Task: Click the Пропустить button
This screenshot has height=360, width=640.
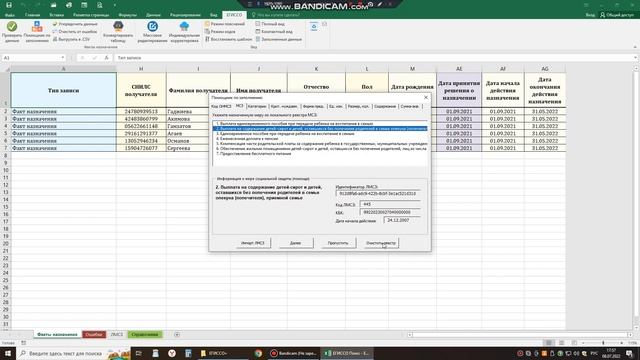Action: (338, 243)
